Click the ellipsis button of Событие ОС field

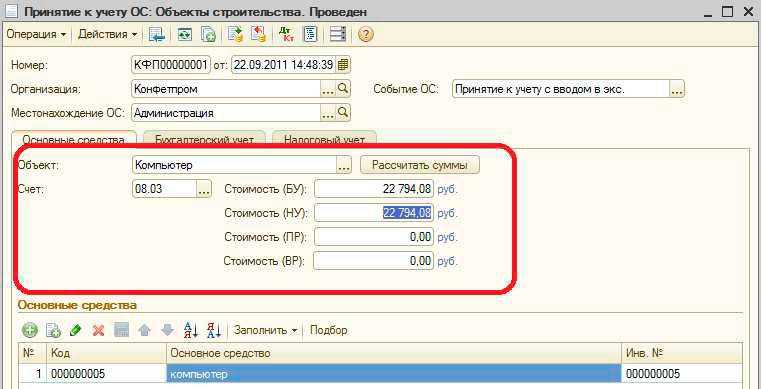(x=677, y=89)
